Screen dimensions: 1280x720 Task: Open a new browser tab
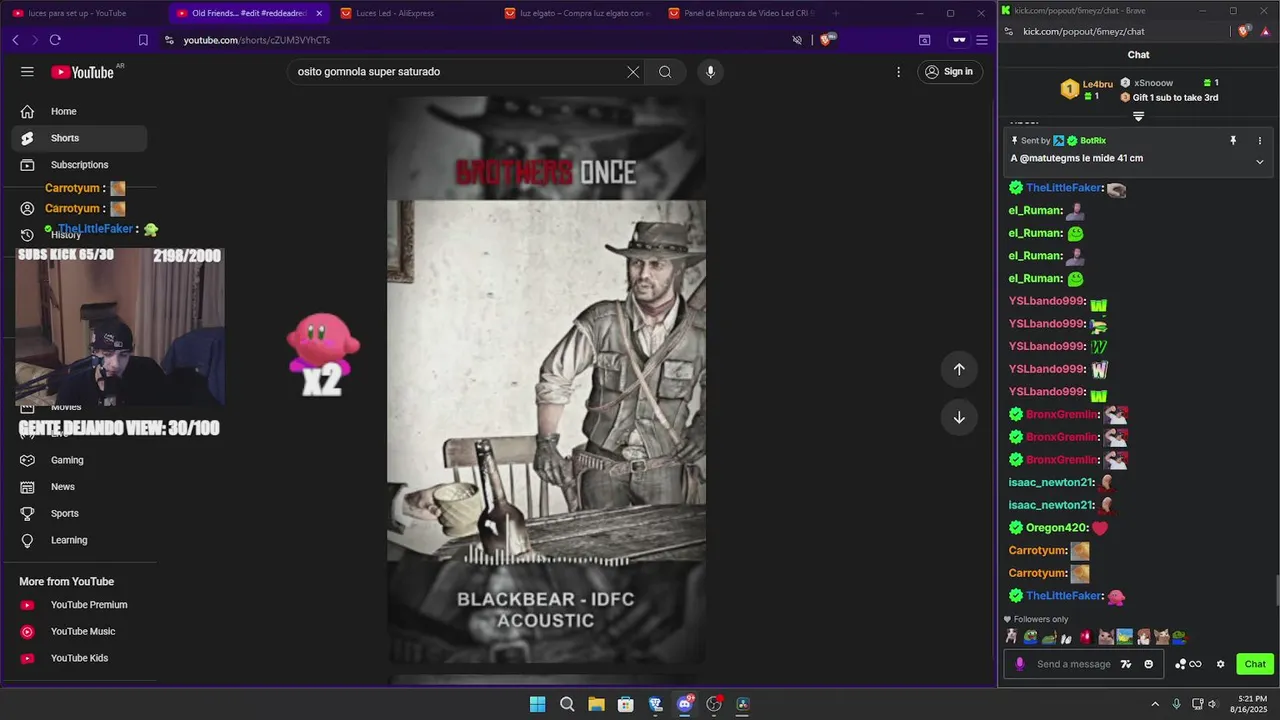click(836, 13)
